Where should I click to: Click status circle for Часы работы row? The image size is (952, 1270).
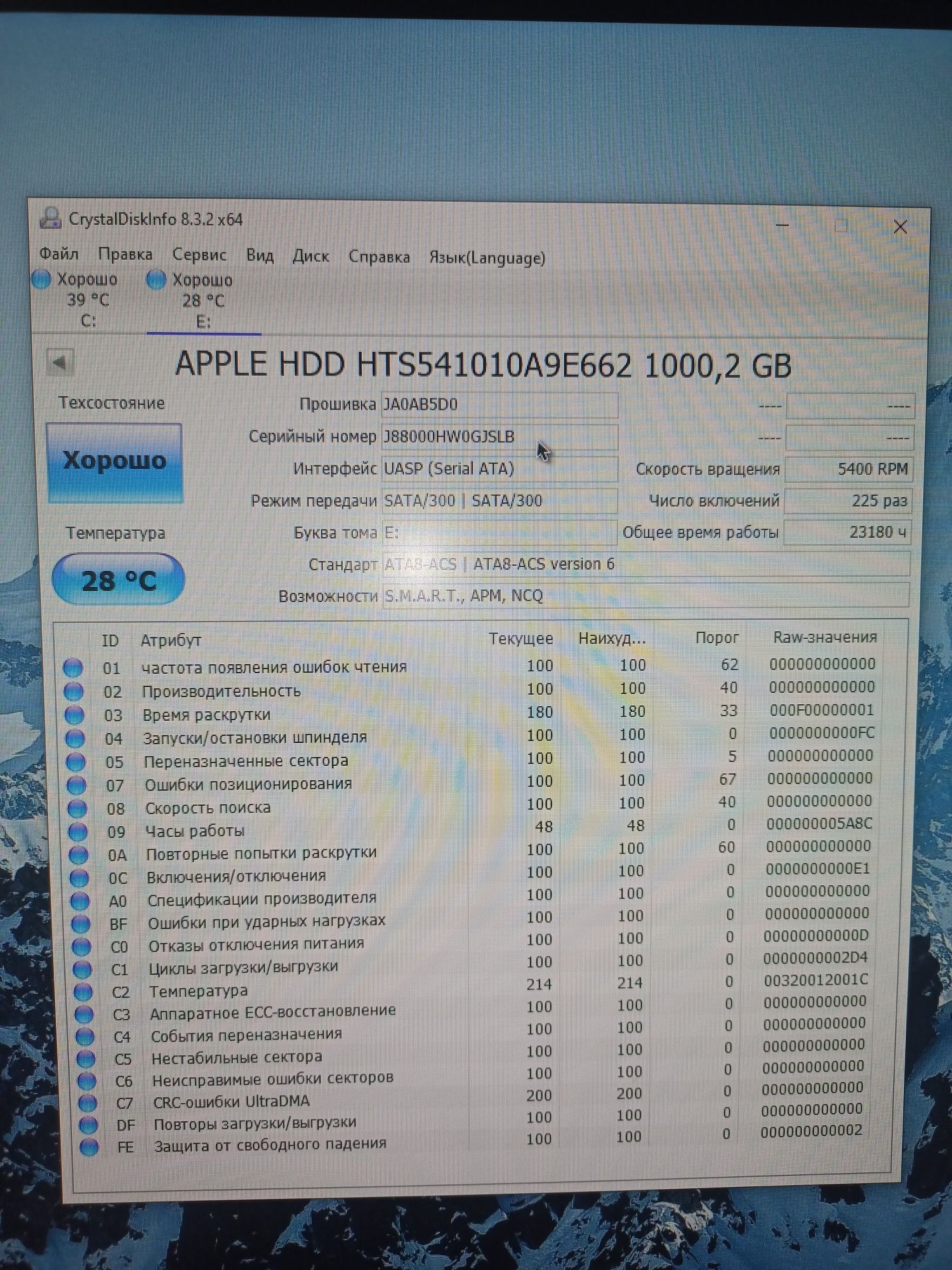coord(77,831)
